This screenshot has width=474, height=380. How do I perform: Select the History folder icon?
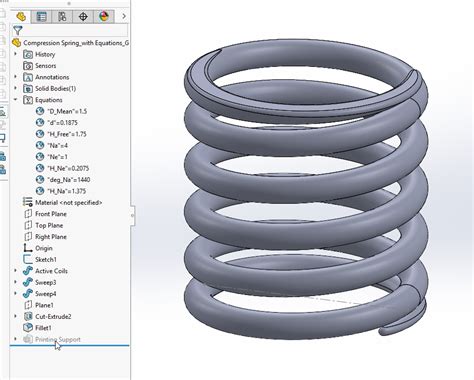28,54
